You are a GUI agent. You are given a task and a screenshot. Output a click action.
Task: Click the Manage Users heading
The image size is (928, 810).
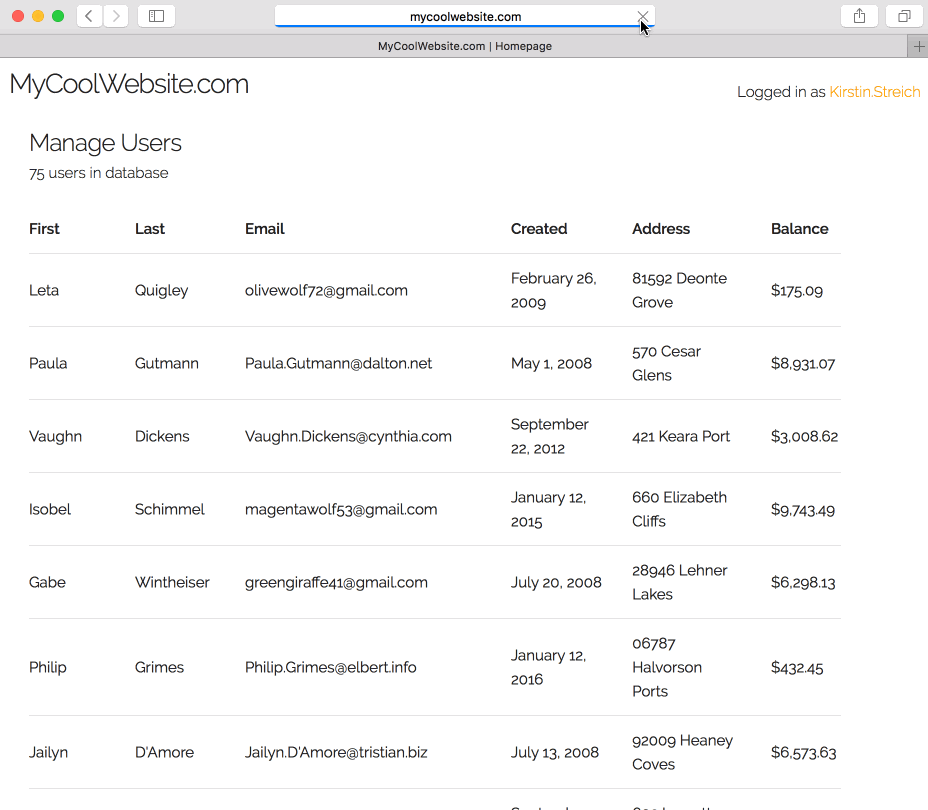click(105, 143)
